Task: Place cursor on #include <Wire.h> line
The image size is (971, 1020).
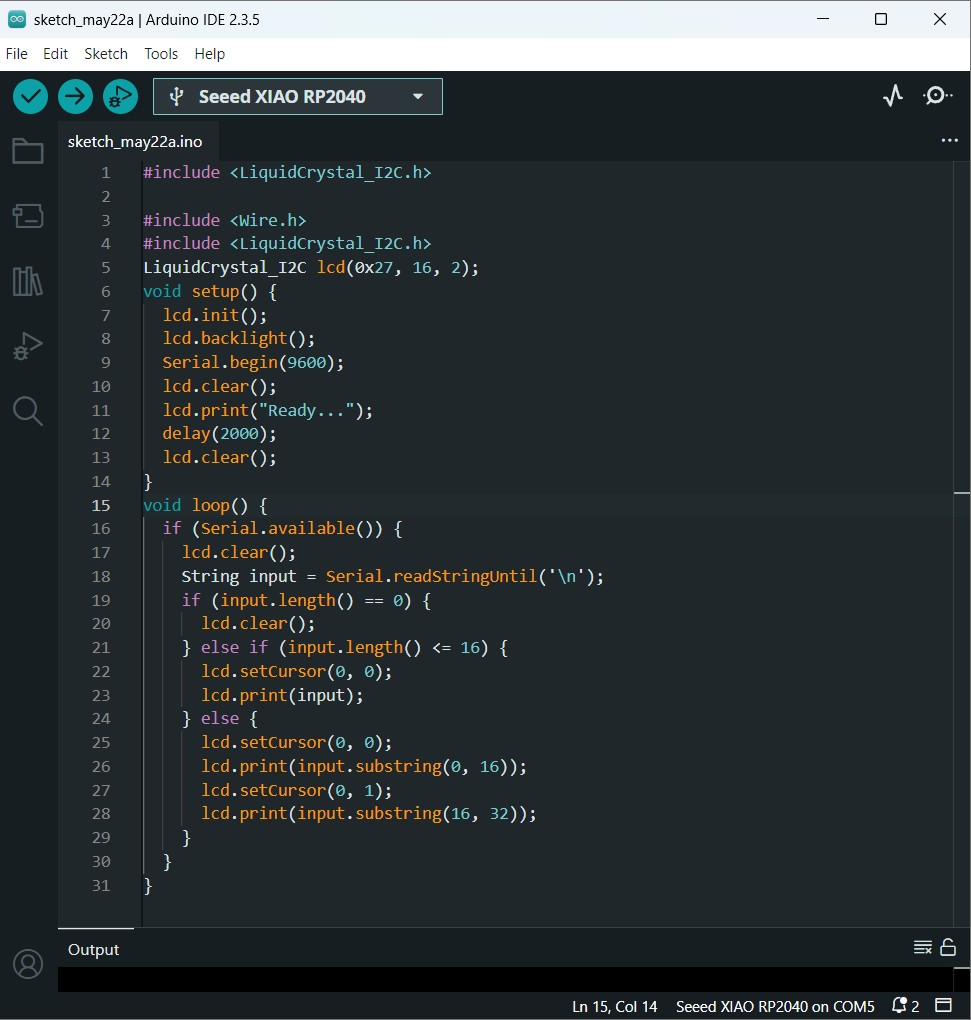Action: pos(224,220)
